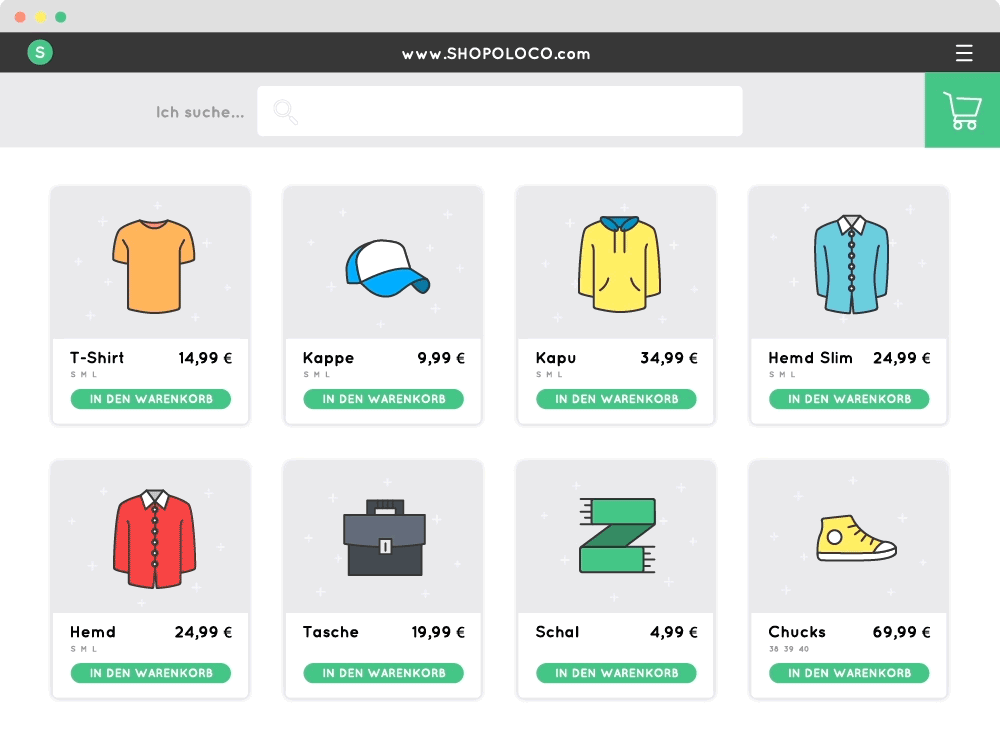Screen dimensions: 1000x753
Task: Click the green S logo icon
Action: [x=40, y=53]
